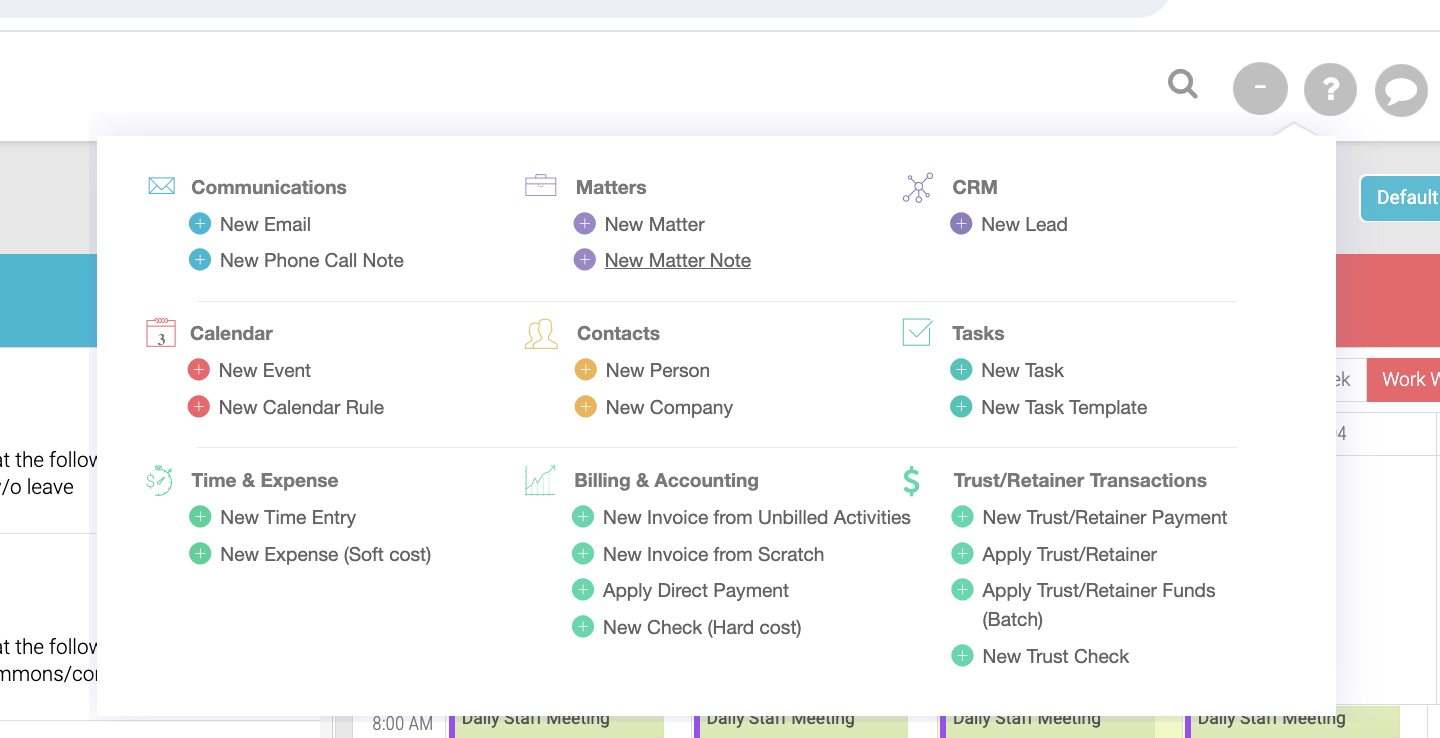Click the gray minus quick-create button

click(x=1260, y=88)
